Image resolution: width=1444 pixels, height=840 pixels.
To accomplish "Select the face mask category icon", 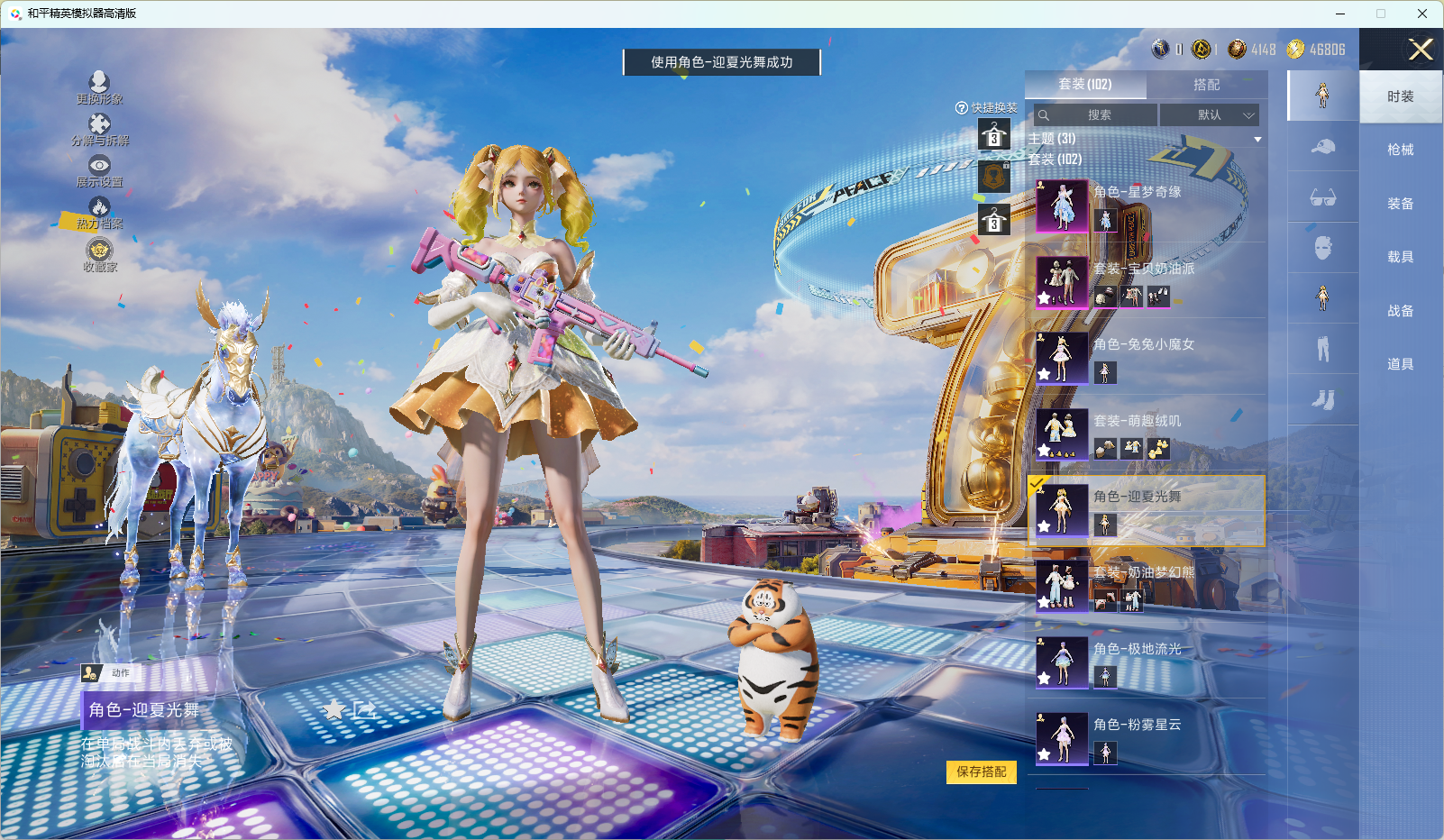I will tap(1322, 248).
